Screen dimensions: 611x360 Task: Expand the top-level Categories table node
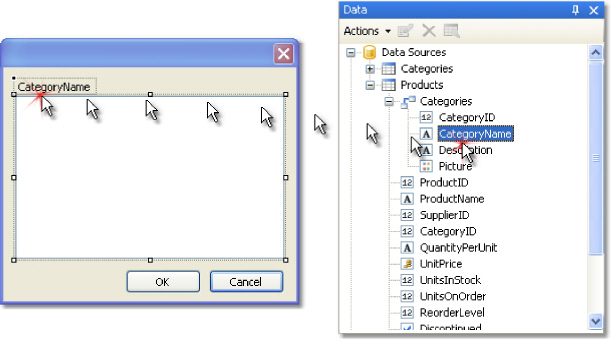tap(370, 69)
